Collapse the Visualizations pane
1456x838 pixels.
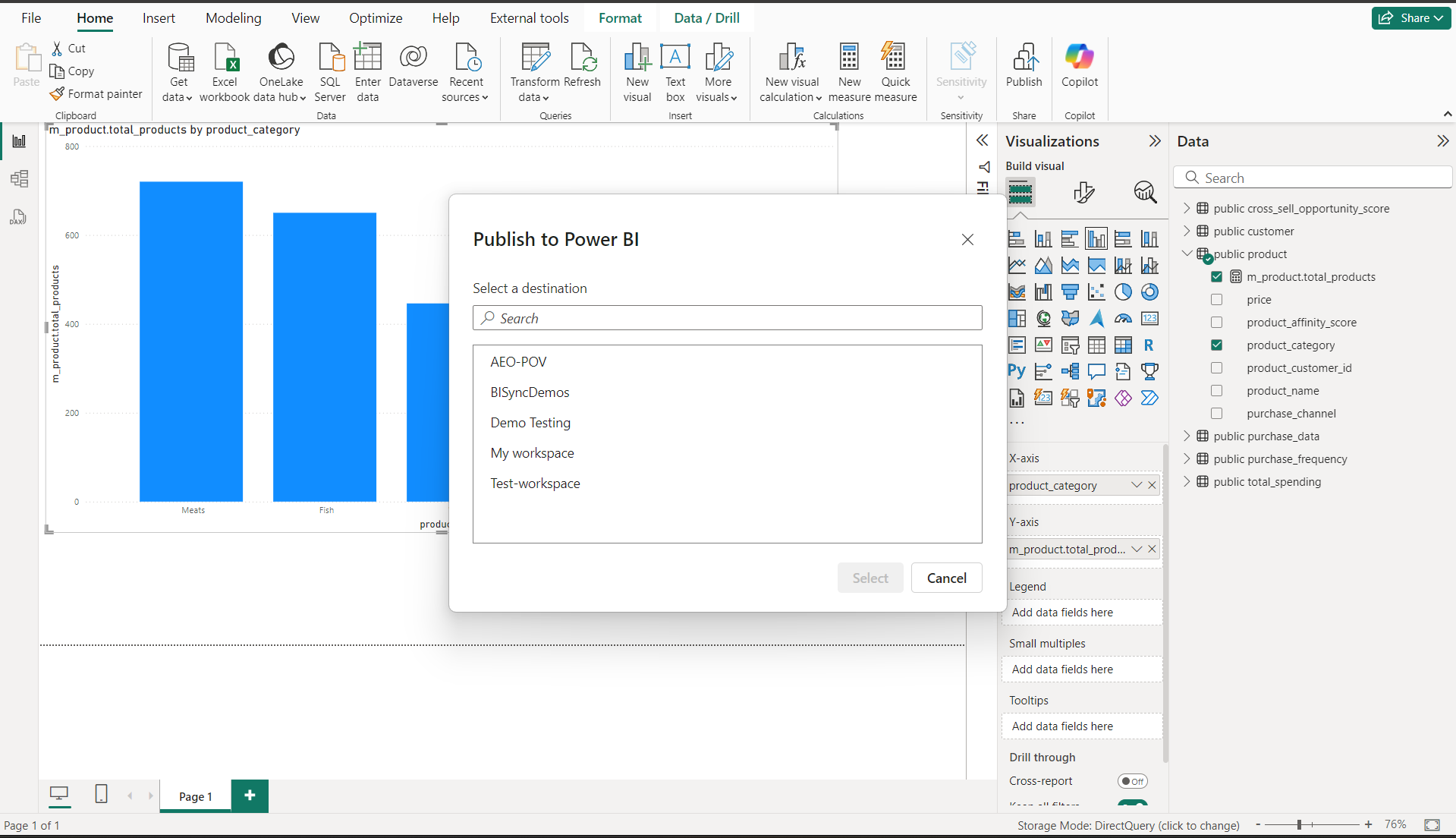coord(1155,141)
